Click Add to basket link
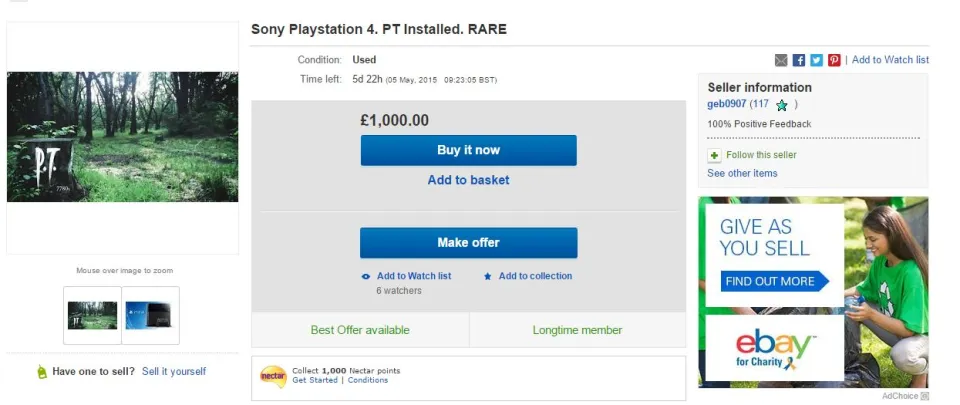This screenshot has height=405, width=960. click(468, 180)
